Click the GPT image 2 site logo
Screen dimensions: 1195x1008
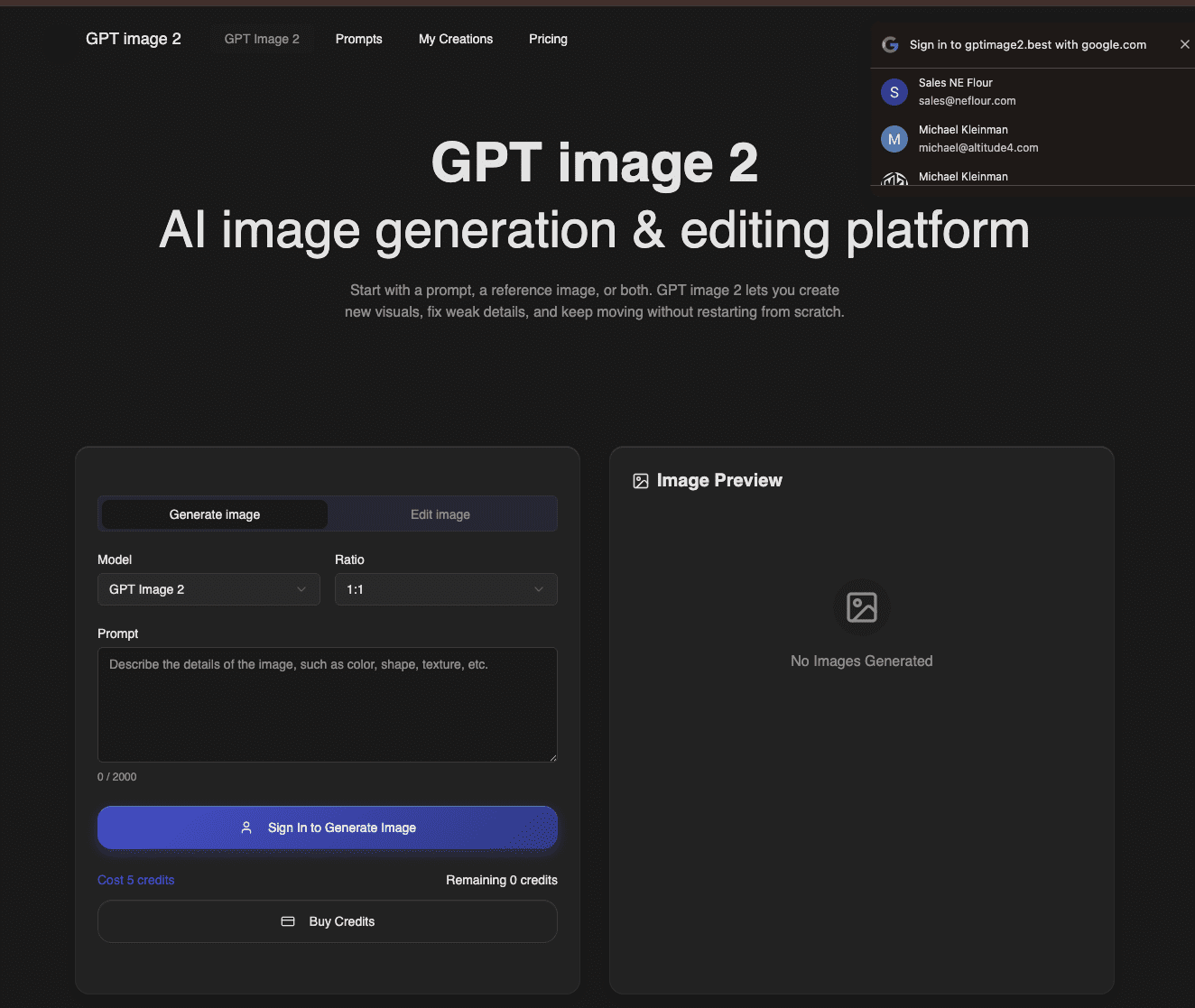[x=133, y=39]
